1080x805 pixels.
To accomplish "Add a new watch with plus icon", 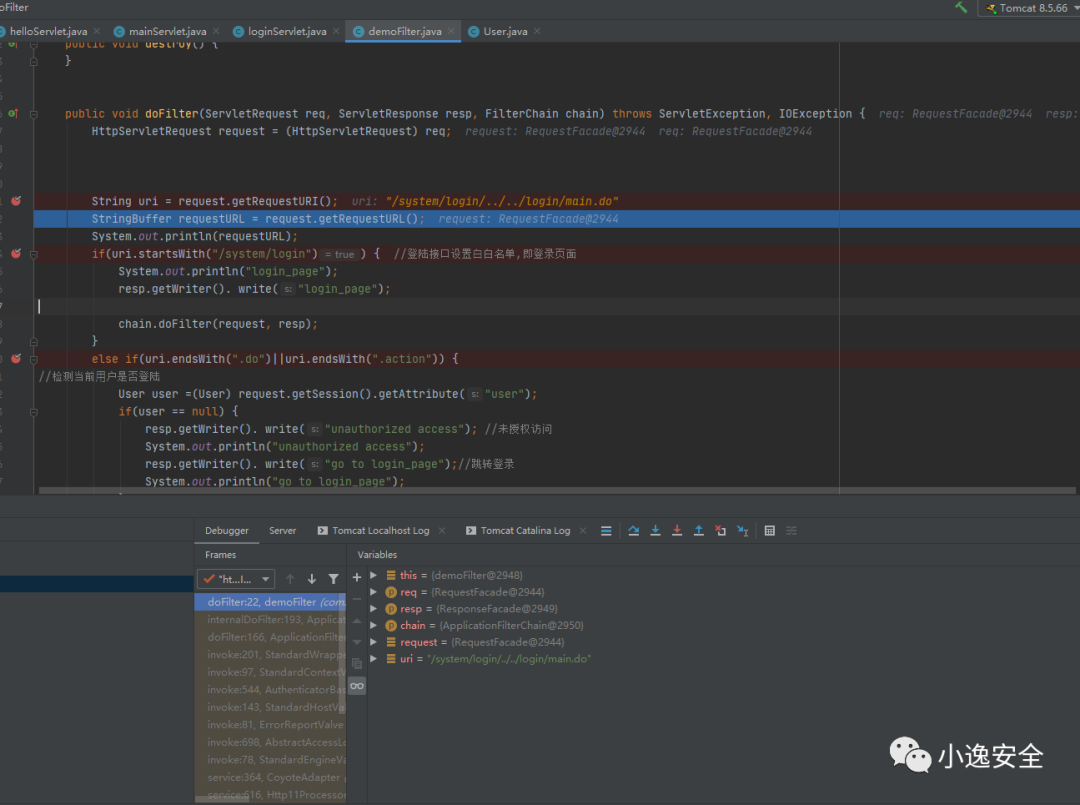I will [357, 577].
